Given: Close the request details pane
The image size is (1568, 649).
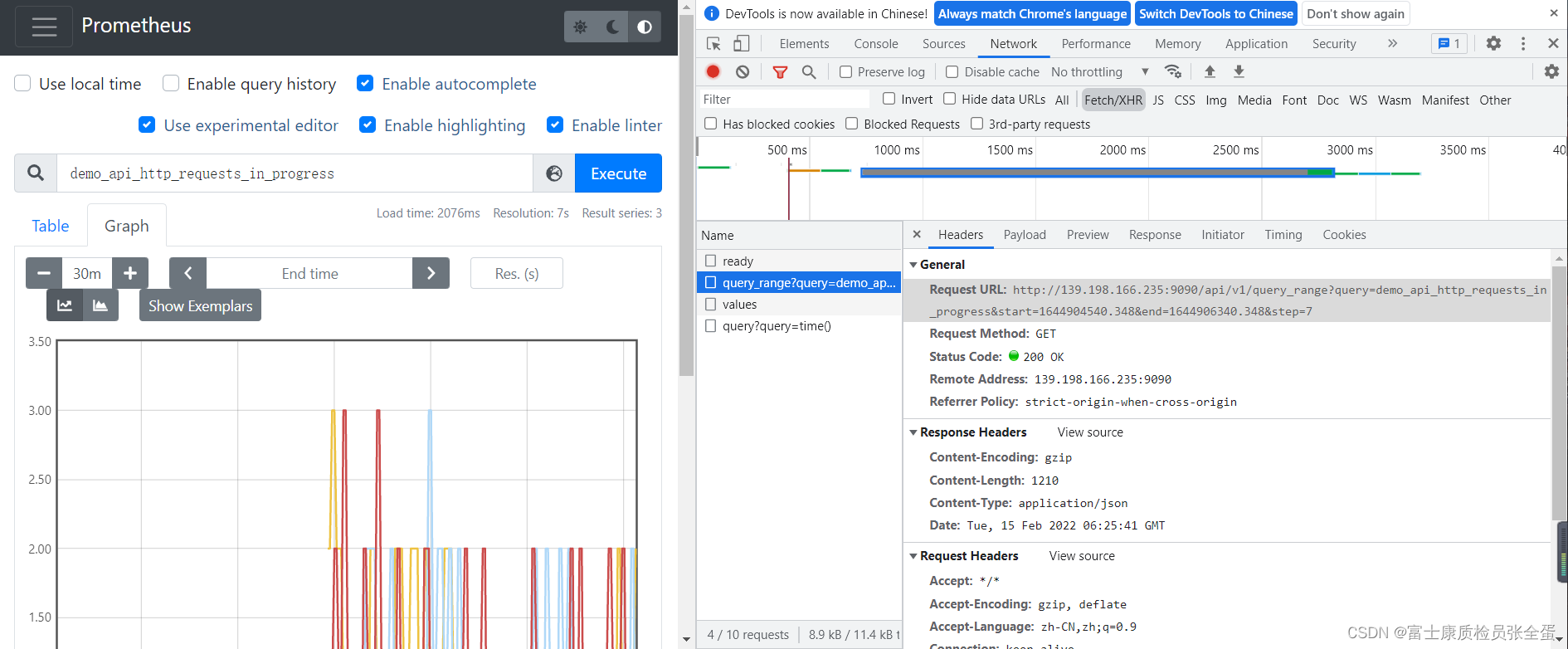Looking at the screenshot, I should (917, 234).
